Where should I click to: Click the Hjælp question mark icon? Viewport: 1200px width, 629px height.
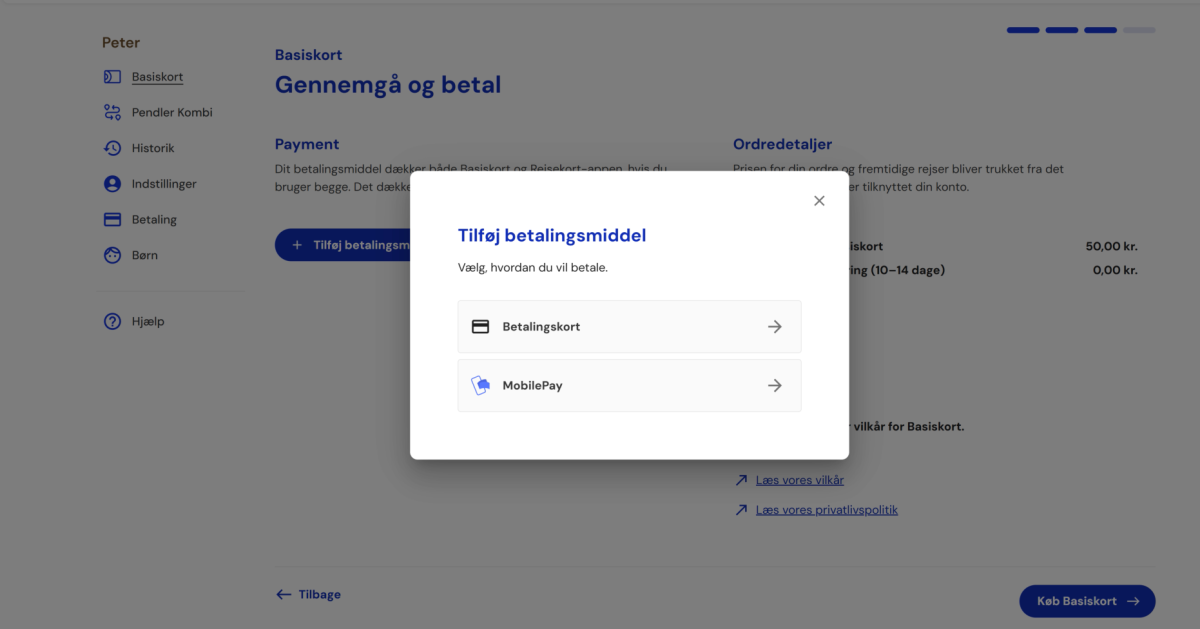point(112,322)
